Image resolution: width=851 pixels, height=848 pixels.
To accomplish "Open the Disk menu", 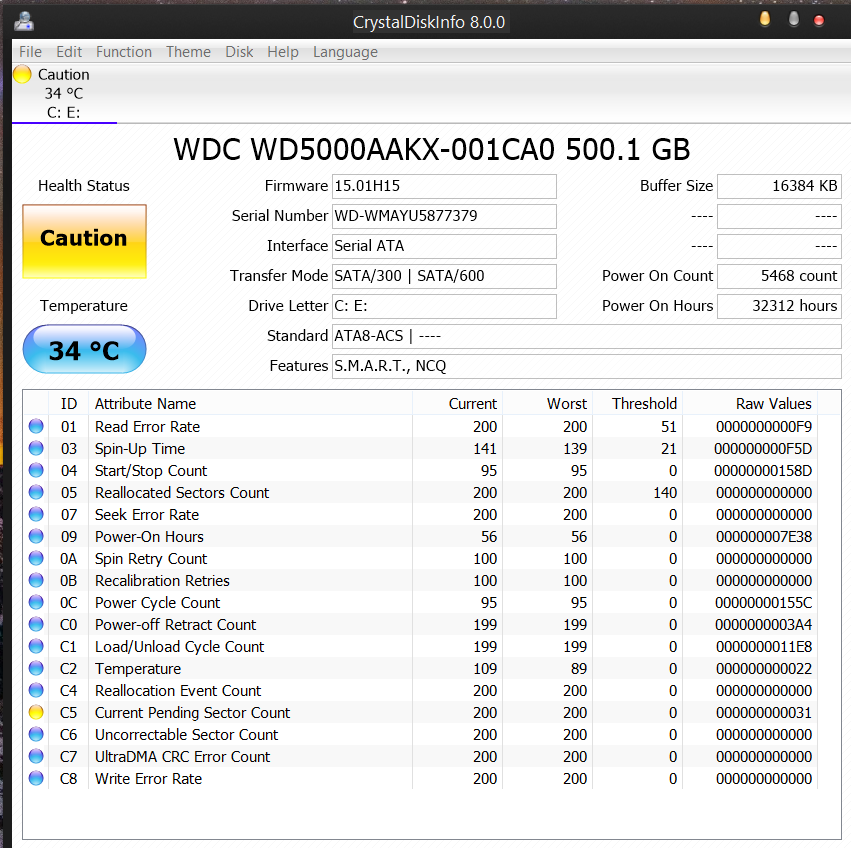I will pyautogui.click(x=239, y=52).
